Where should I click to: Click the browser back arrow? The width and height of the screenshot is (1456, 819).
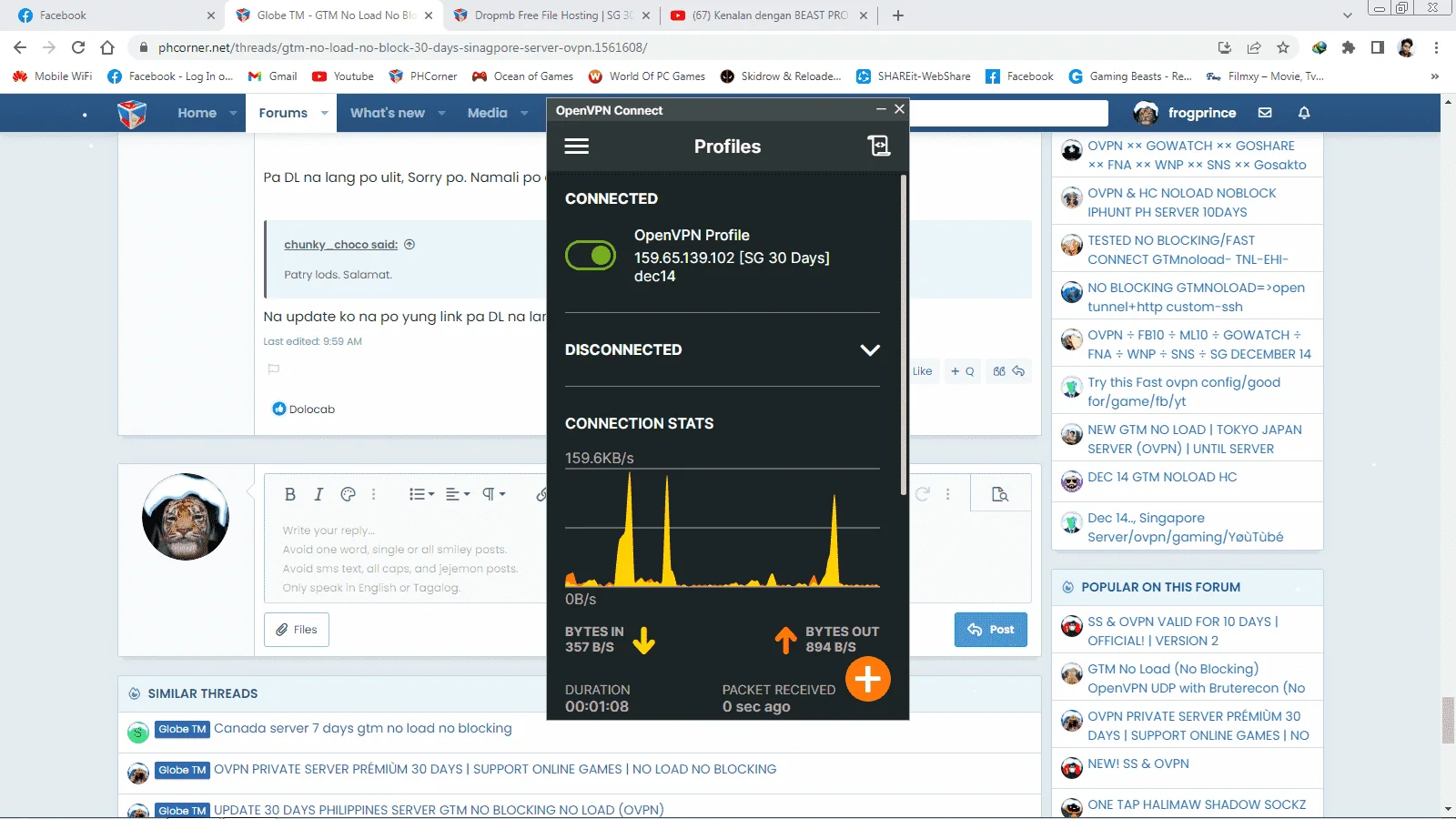pos(20,47)
